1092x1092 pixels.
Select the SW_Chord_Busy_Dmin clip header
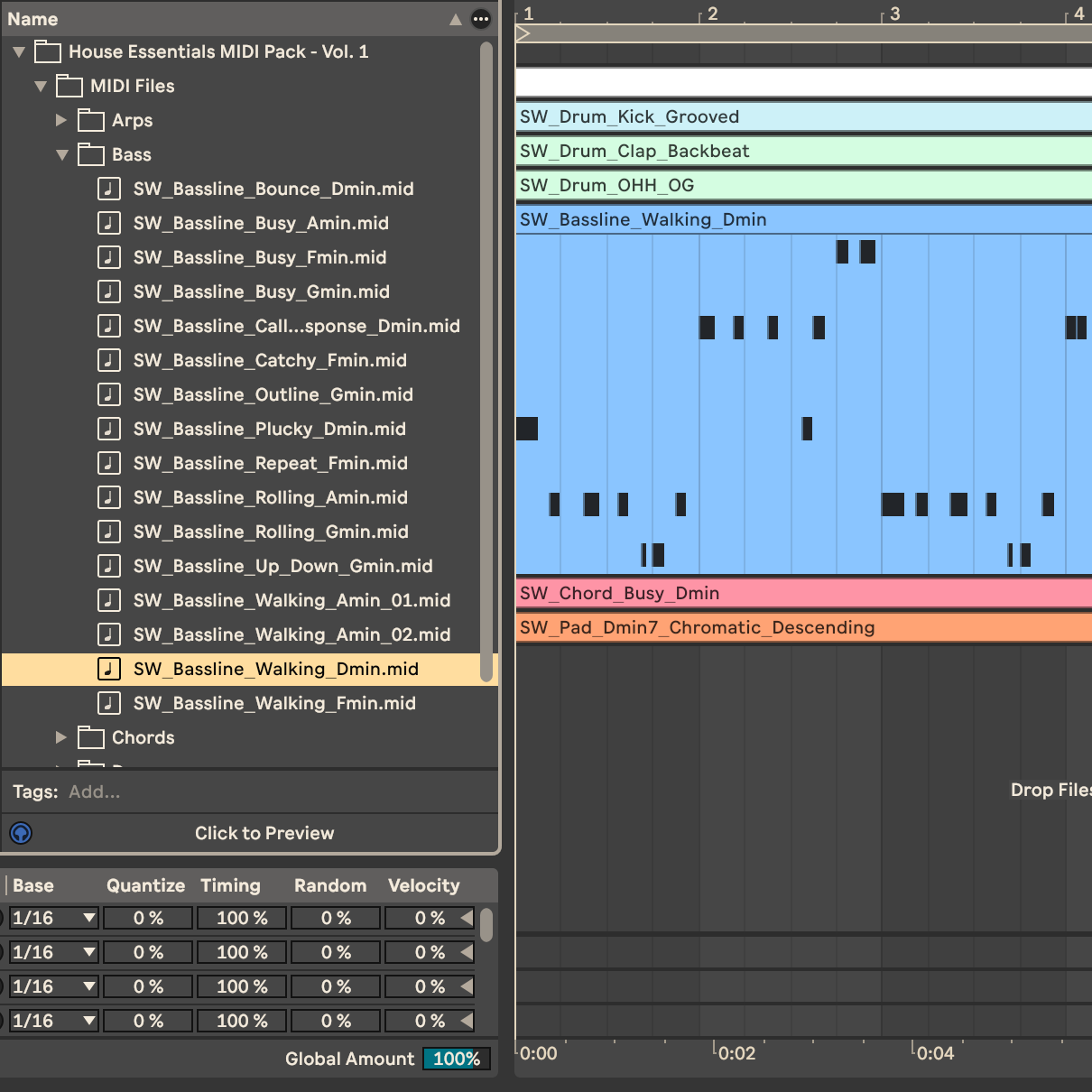[803, 593]
